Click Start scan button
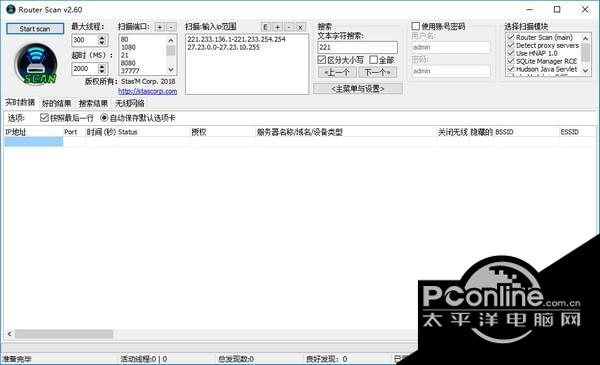600x365 pixels. (x=35, y=29)
